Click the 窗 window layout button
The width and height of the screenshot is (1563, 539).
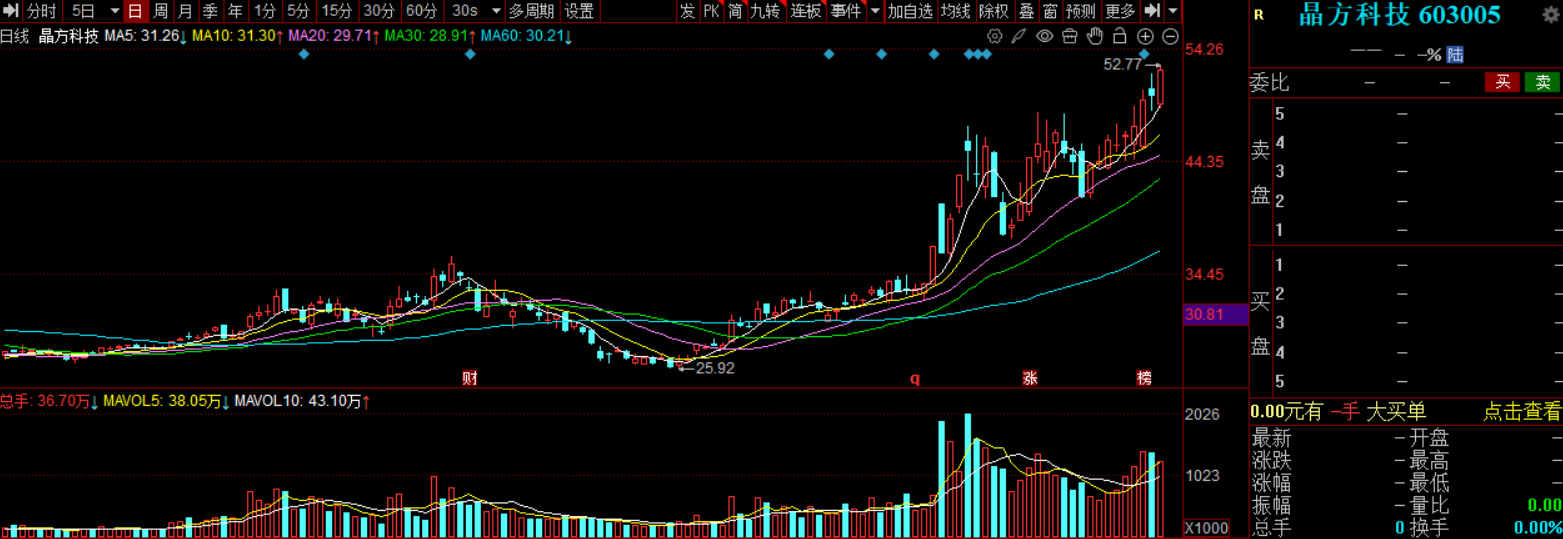click(1050, 11)
